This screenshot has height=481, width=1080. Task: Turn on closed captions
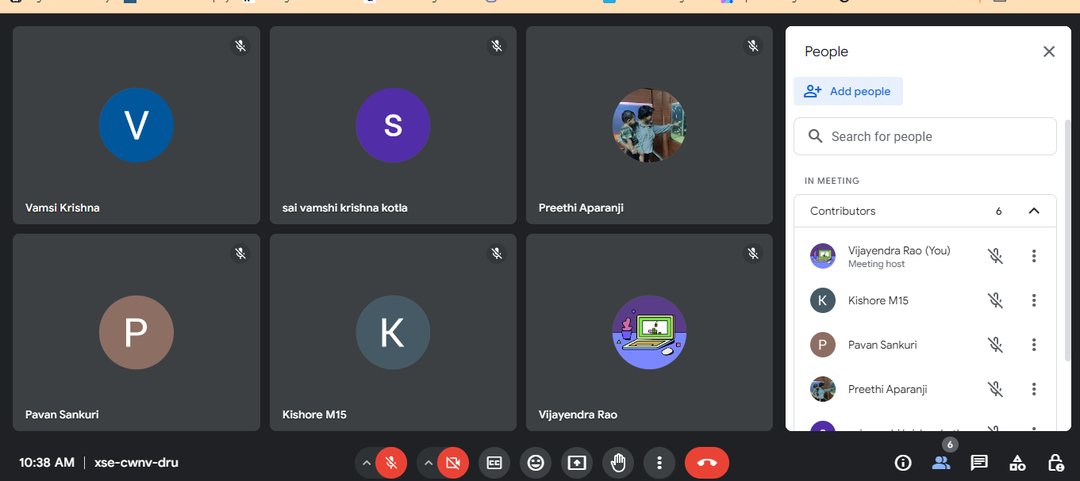click(495, 462)
